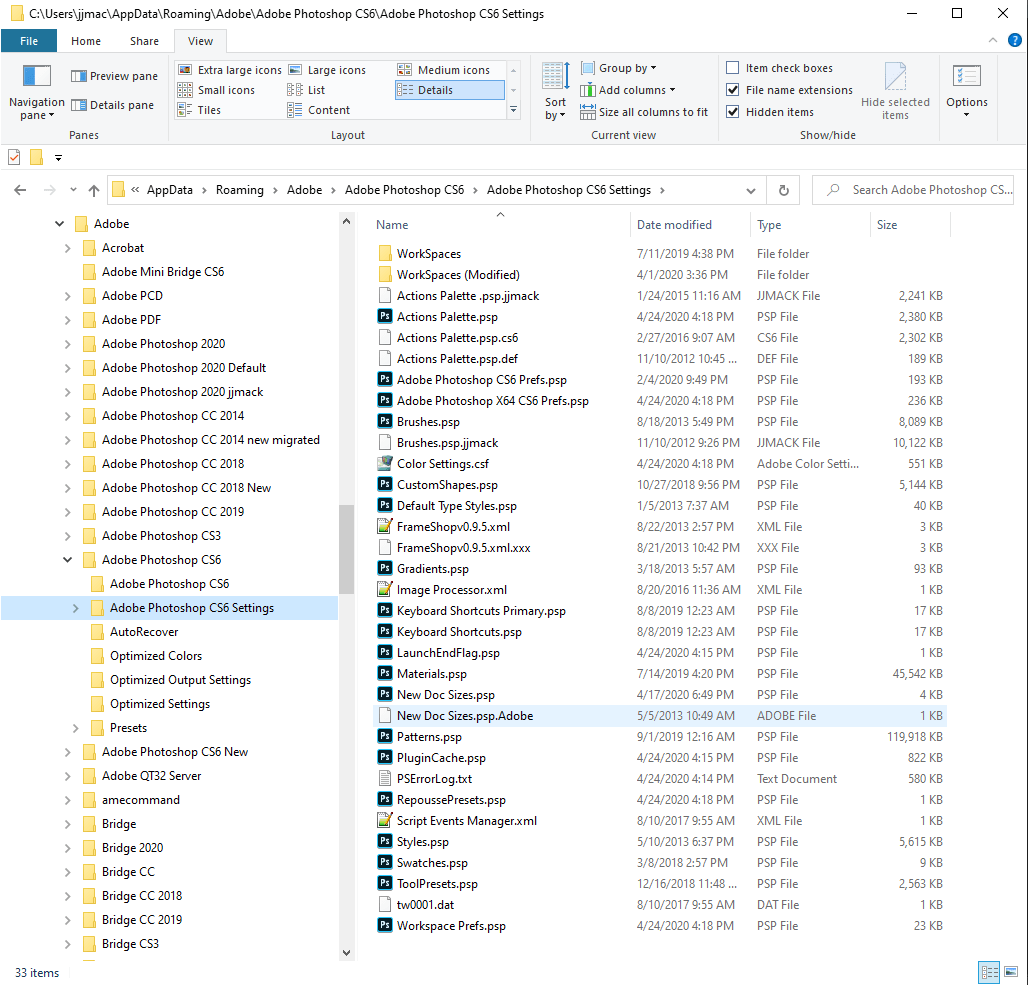The width and height of the screenshot is (1028, 985).
Task: Switch to the Home ribbon tab
Action: click(x=86, y=41)
